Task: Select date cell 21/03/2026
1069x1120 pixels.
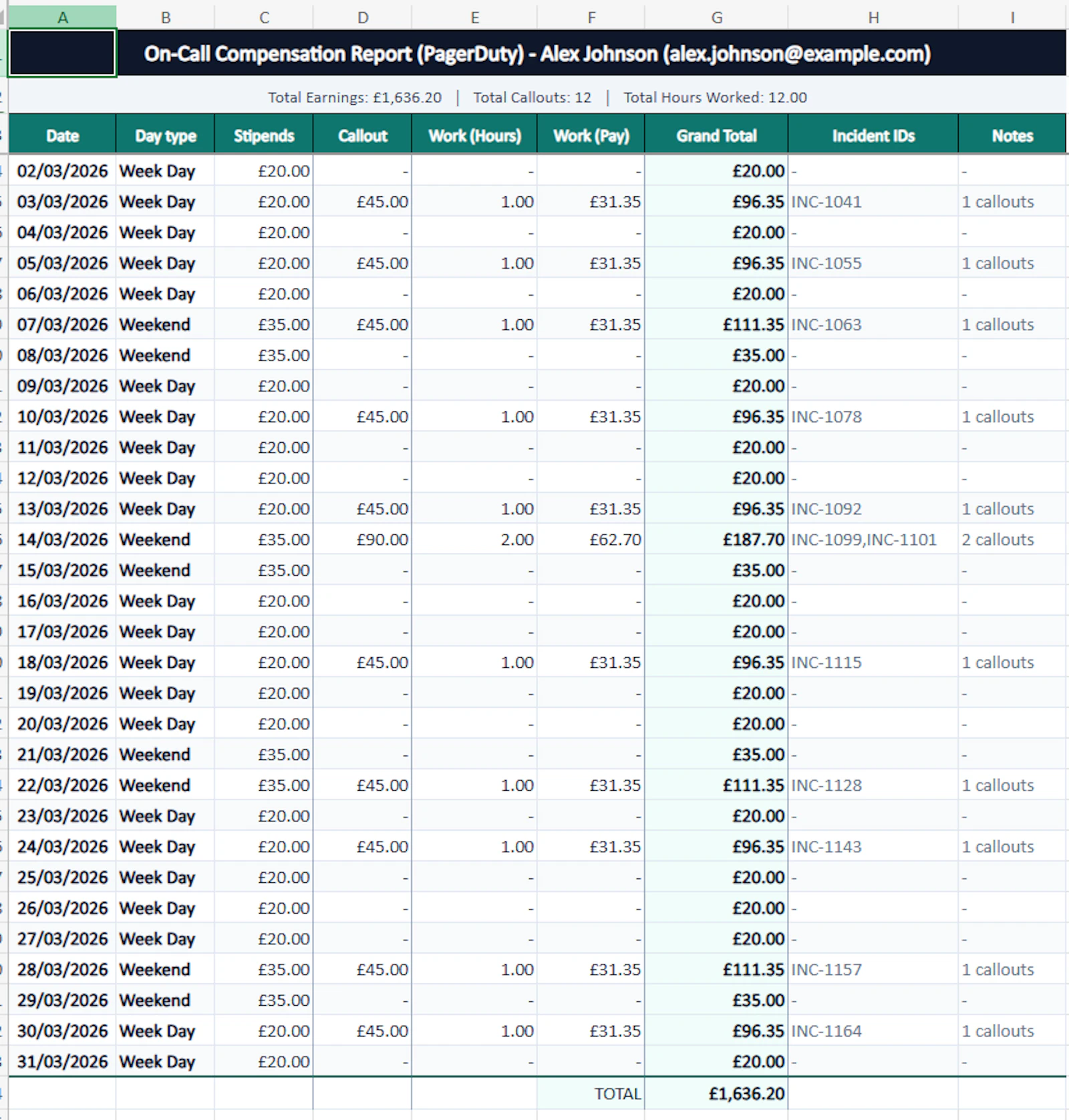Action: [x=62, y=755]
